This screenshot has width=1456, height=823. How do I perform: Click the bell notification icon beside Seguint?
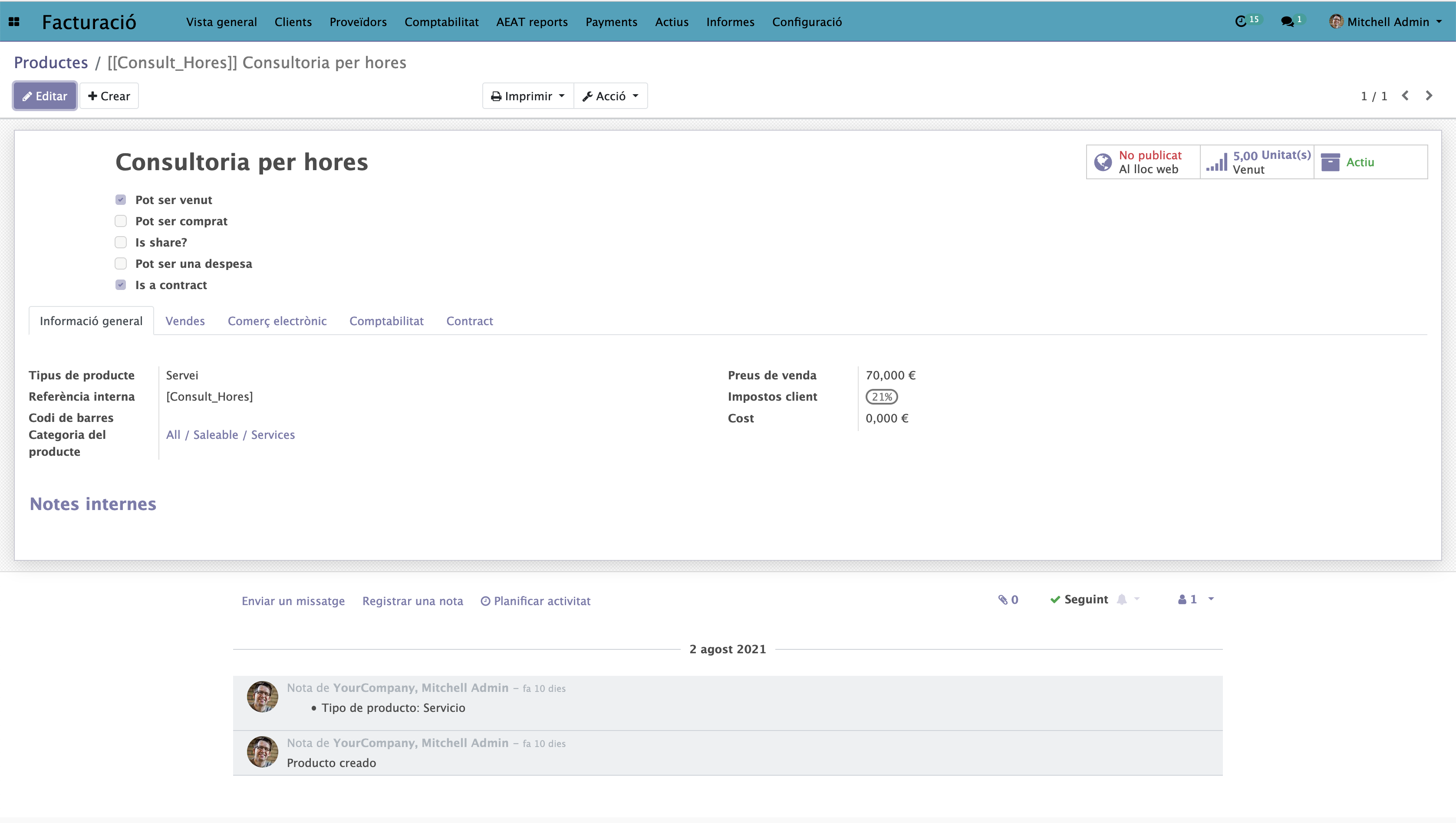[1122, 599]
